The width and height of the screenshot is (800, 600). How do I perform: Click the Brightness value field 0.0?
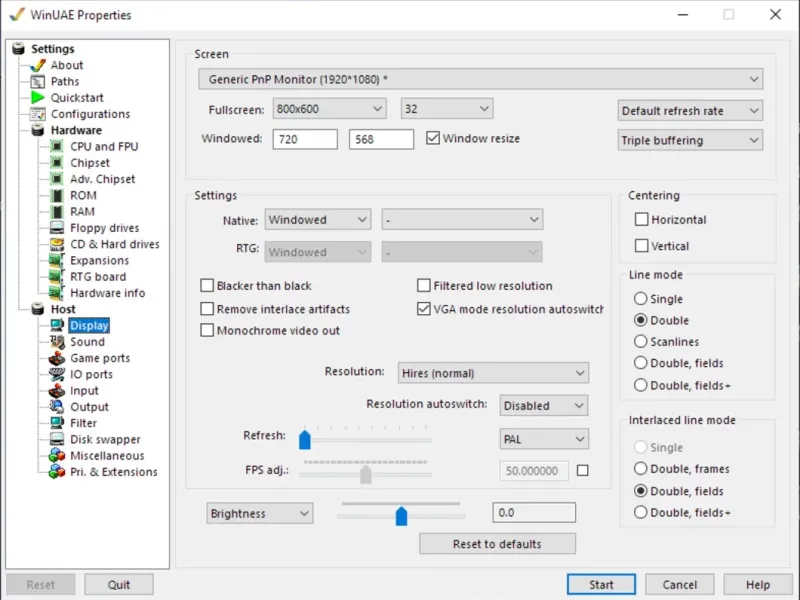534,513
